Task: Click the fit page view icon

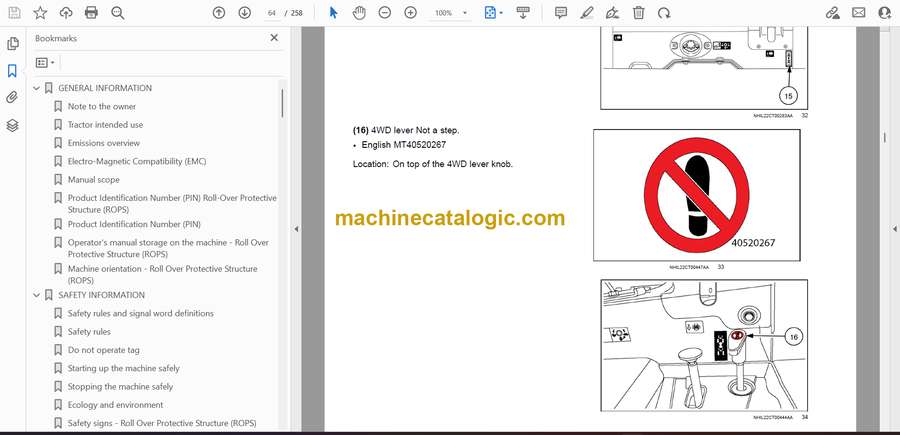Action: (490, 13)
